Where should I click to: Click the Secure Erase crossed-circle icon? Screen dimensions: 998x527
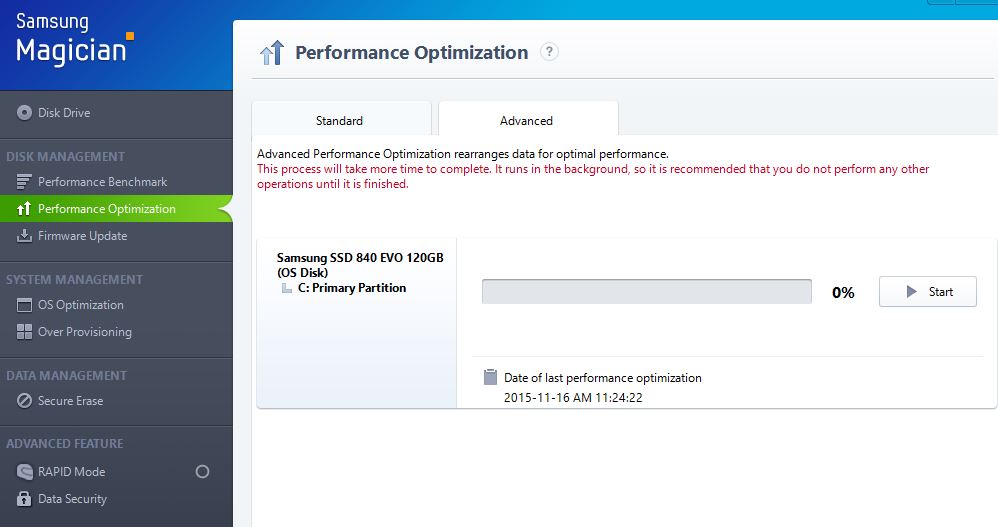pos(24,401)
